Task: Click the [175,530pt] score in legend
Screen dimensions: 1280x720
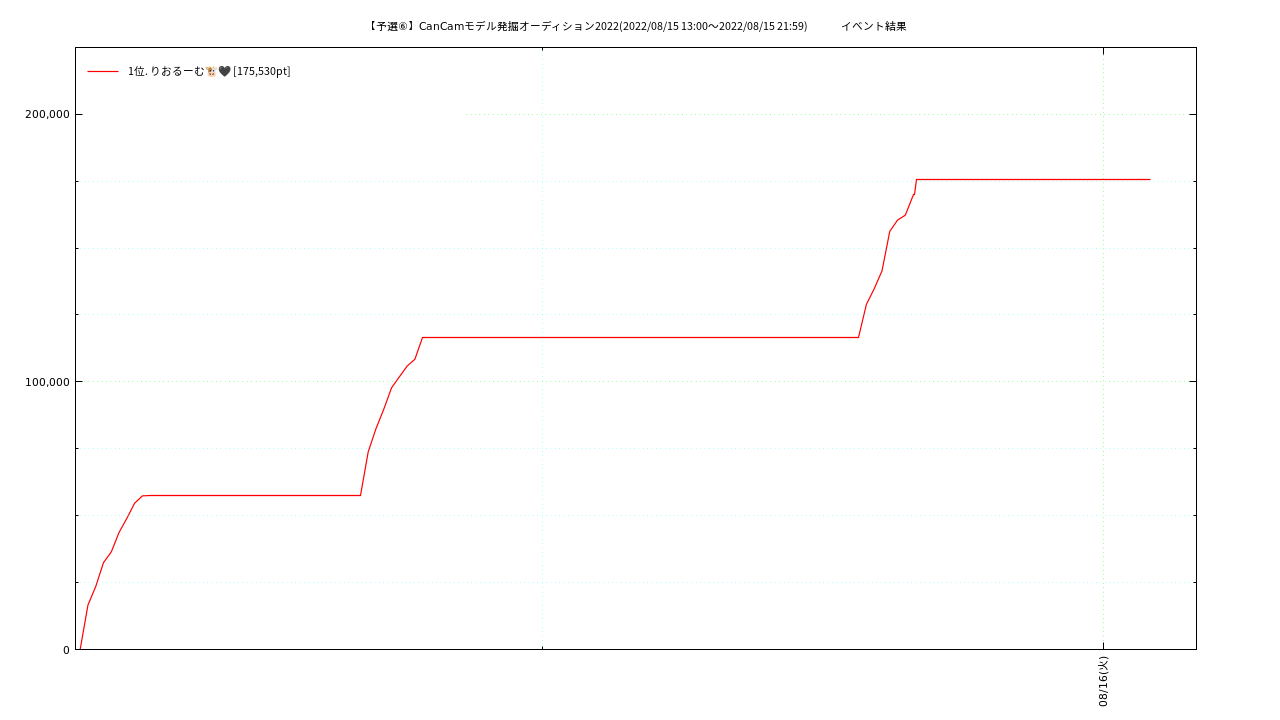Action: (262, 71)
